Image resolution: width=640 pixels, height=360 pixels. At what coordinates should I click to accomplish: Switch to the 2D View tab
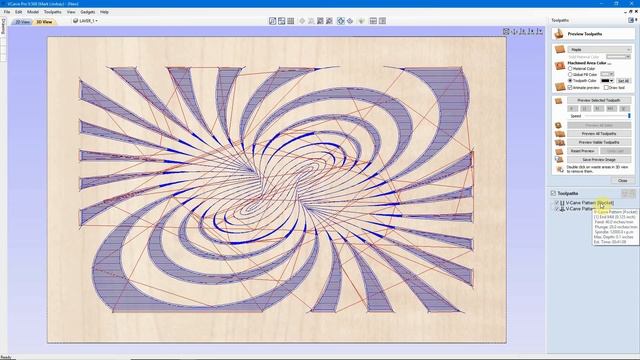tap(22, 22)
